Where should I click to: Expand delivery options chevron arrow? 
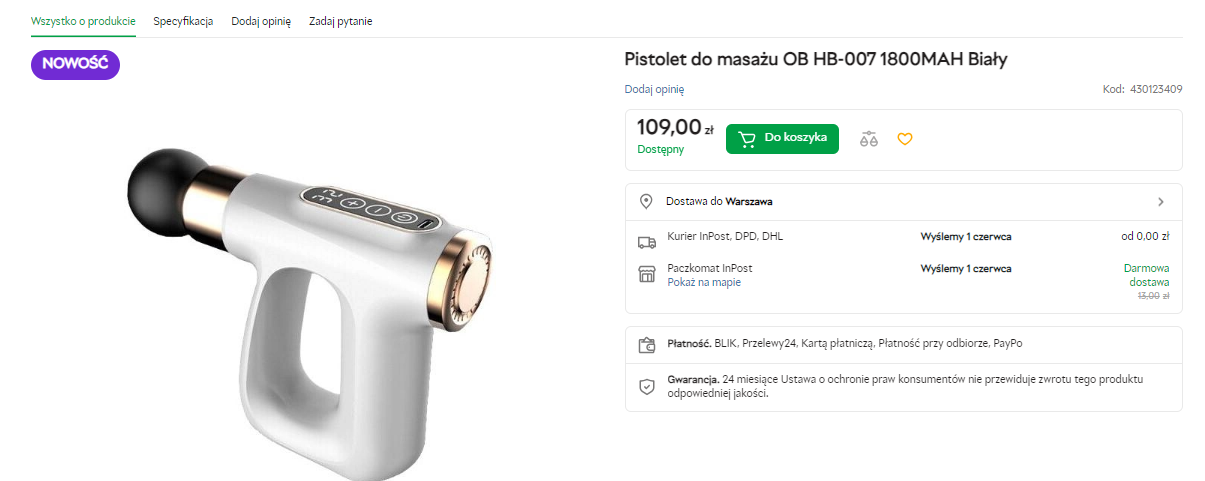tap(1160, 202)
